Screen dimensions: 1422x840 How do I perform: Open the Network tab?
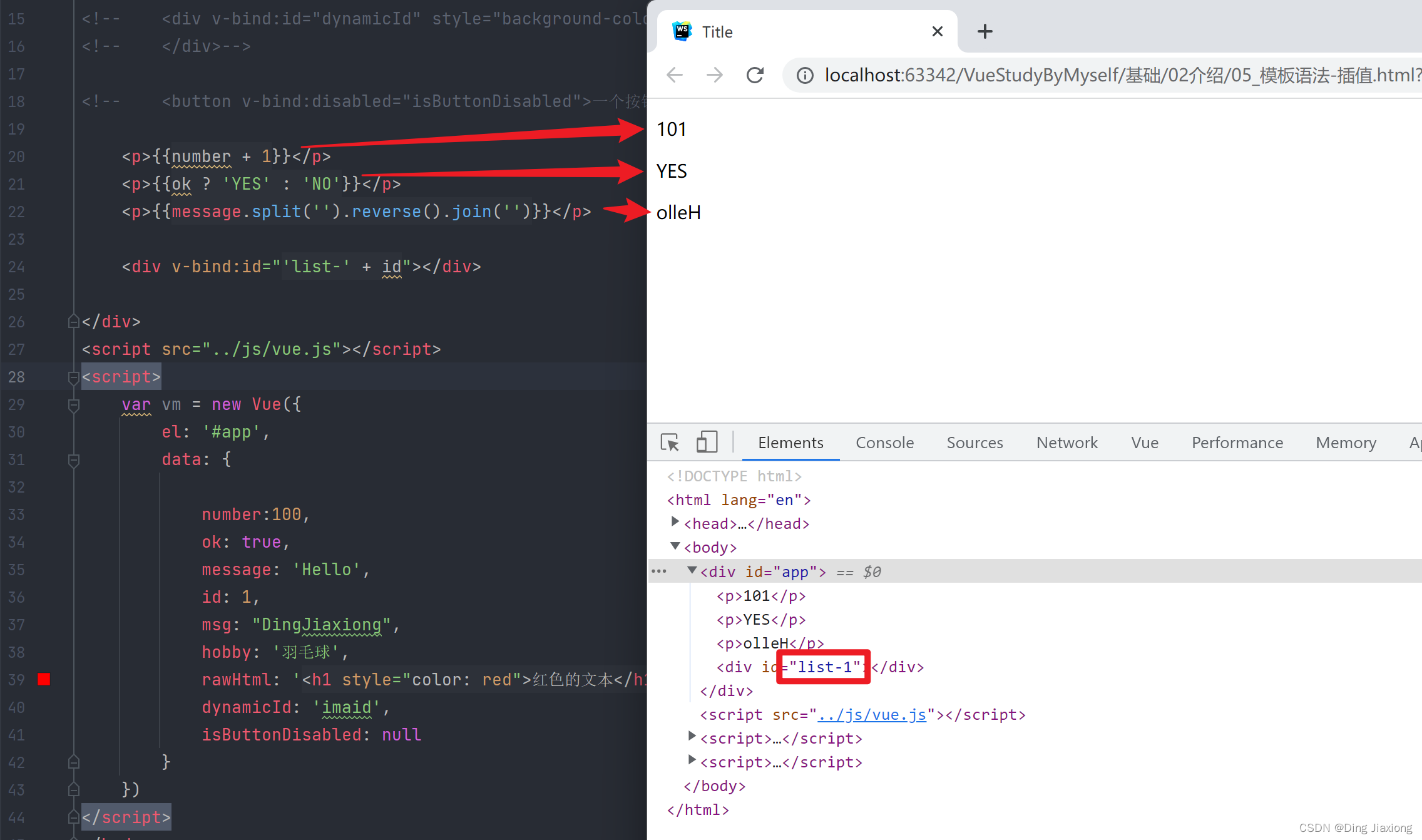click(x=1066, y=443)
